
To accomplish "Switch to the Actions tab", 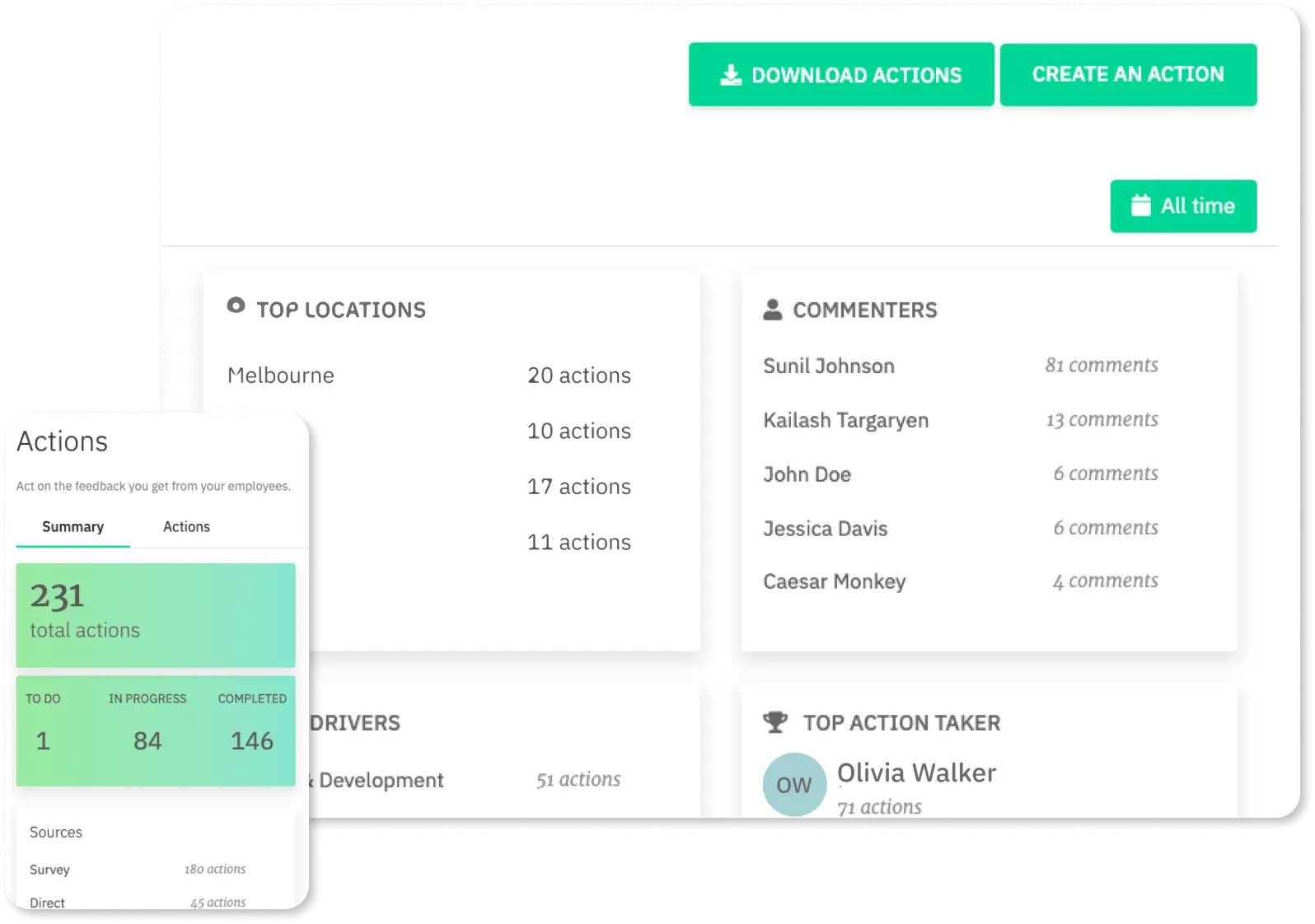I will pos(186,527).
